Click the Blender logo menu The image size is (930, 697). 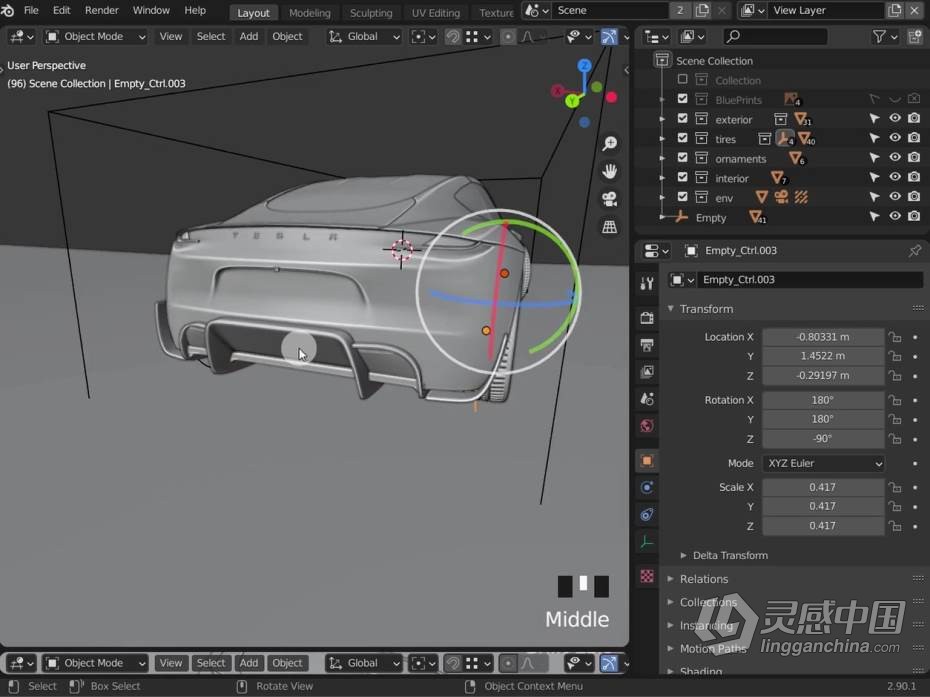(8, 11)
